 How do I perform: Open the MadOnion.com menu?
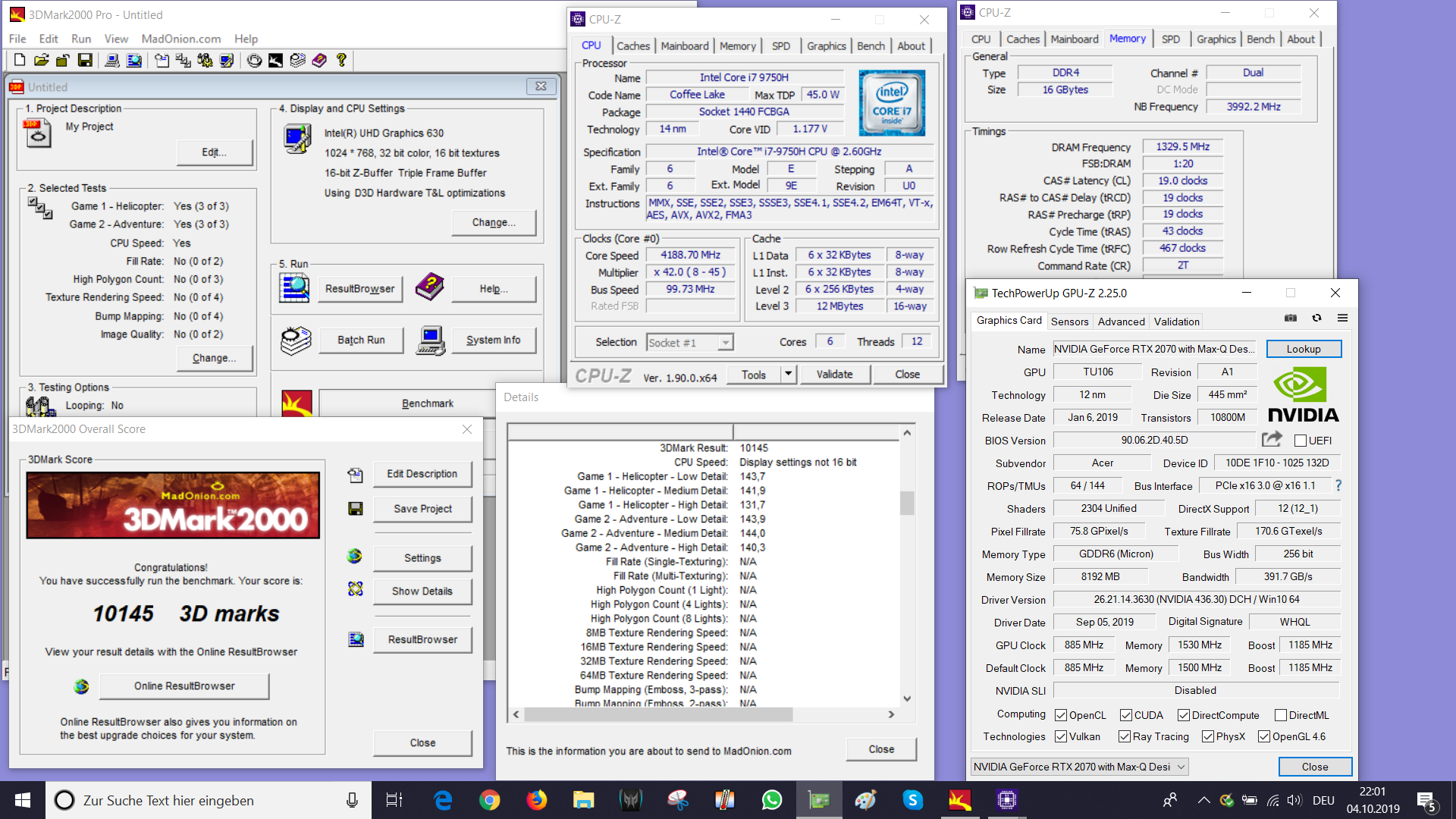tap(181, 39)
